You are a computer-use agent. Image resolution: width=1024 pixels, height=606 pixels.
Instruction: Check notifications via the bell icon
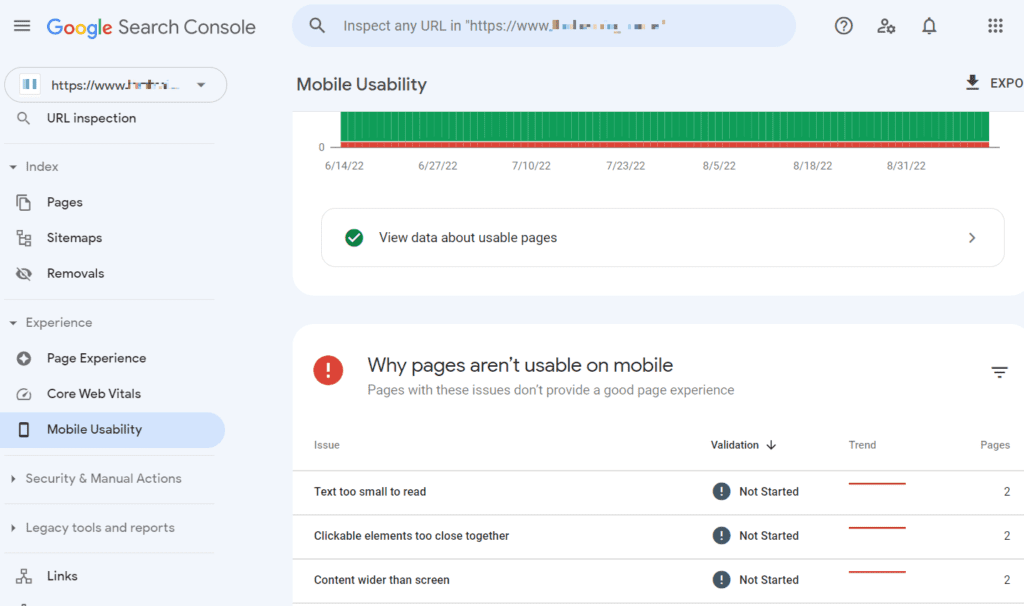coord(929,25)
